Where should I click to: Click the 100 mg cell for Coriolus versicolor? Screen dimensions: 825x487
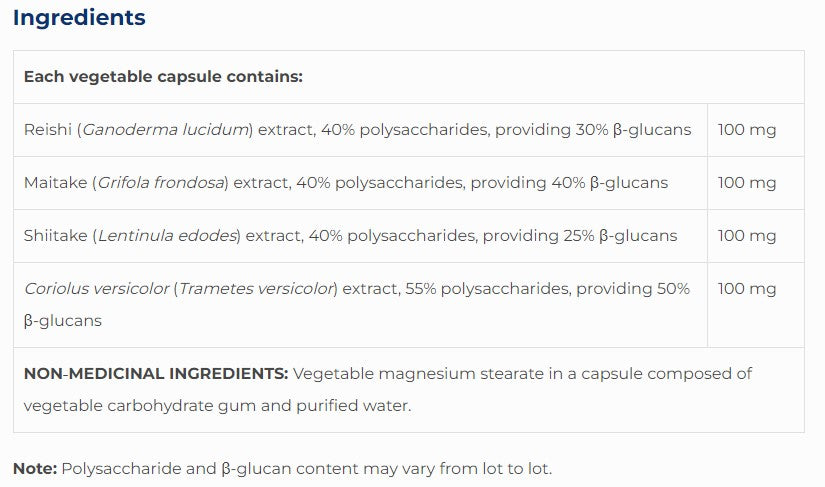(x=747, y=289)
